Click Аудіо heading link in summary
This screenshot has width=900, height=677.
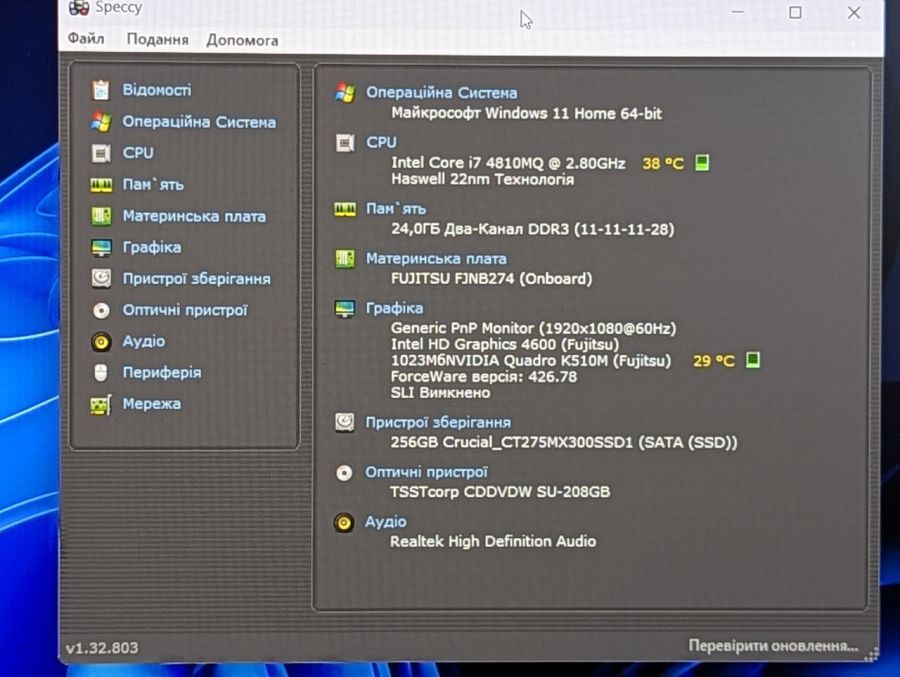click(x=386, y=522)
